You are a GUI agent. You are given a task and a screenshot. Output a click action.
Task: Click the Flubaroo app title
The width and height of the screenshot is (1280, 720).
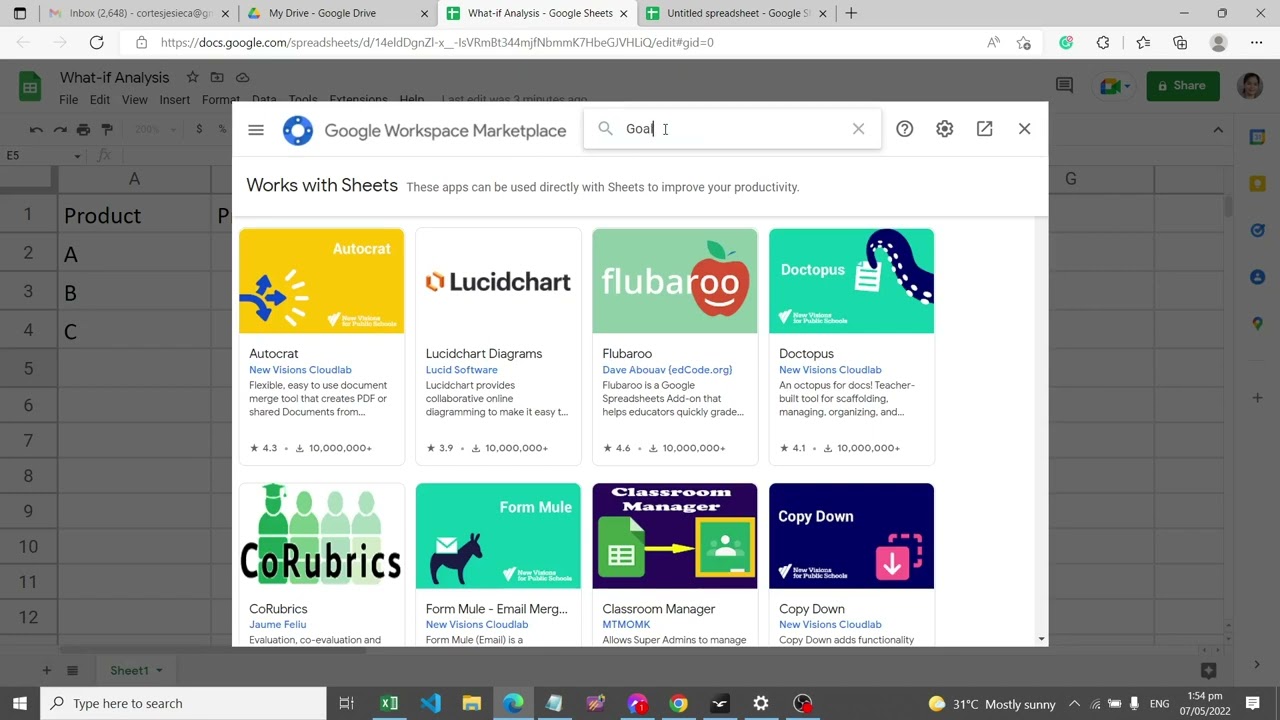point(627,354)
